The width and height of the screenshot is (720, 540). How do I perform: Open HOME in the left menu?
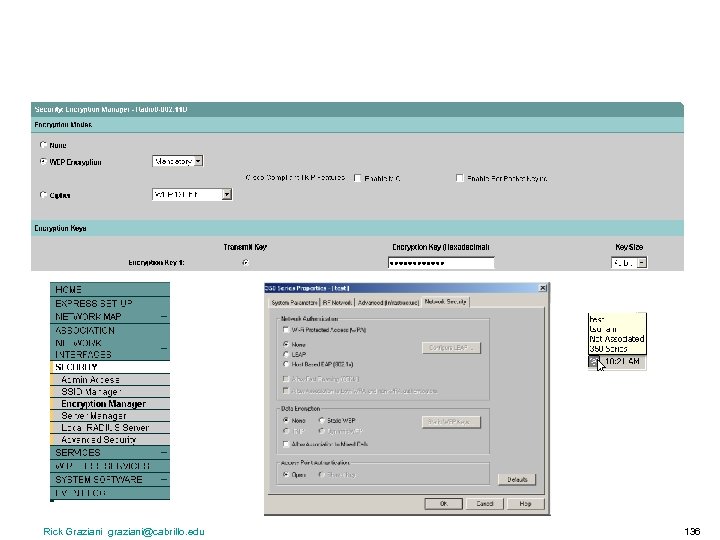pos(110,289)
